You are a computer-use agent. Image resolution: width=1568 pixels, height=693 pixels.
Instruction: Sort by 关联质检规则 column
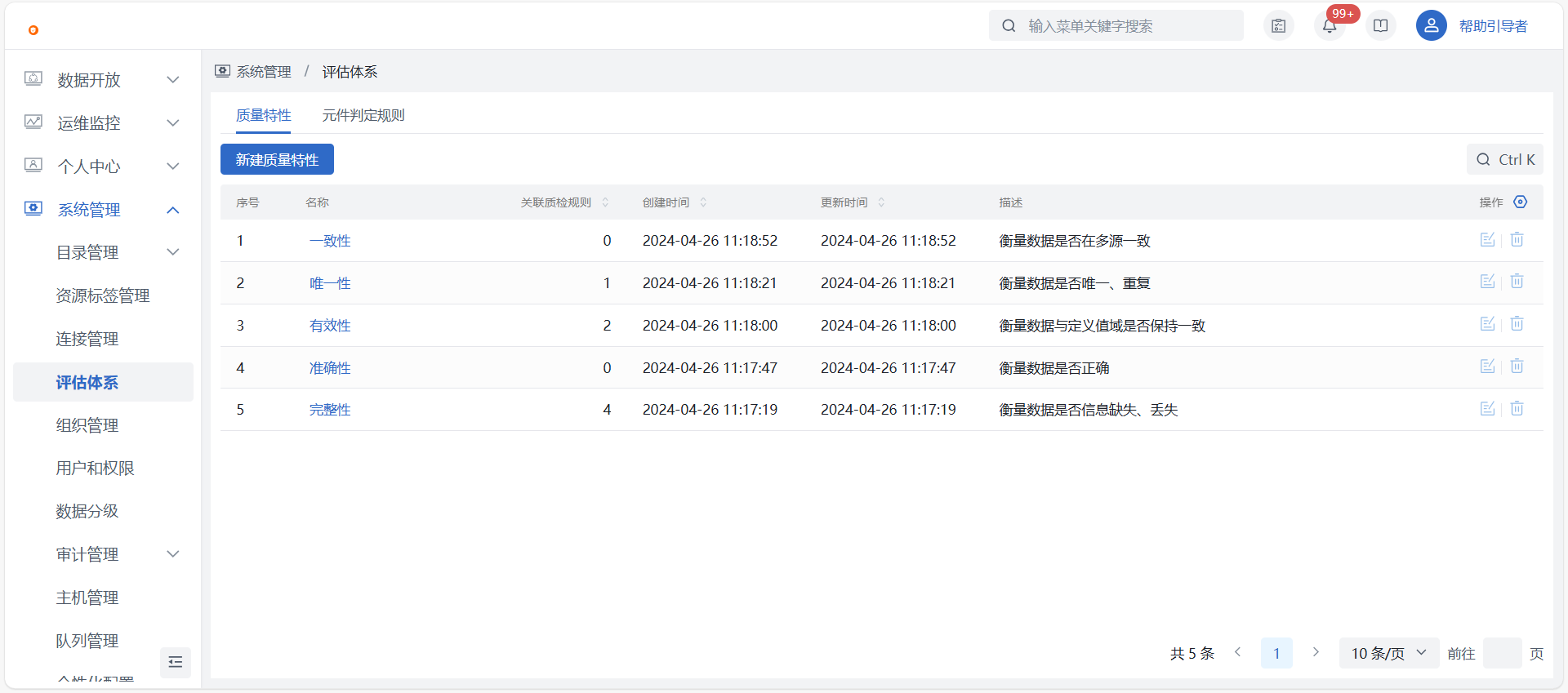point(605,202)
